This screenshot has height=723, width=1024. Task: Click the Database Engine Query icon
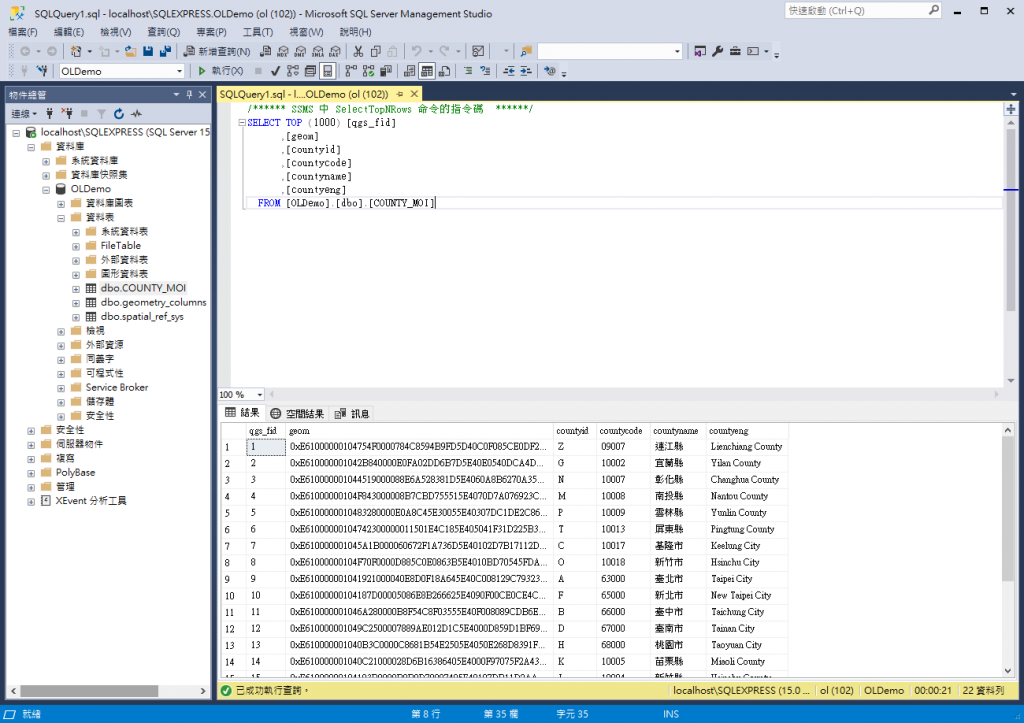pos(264,51)
